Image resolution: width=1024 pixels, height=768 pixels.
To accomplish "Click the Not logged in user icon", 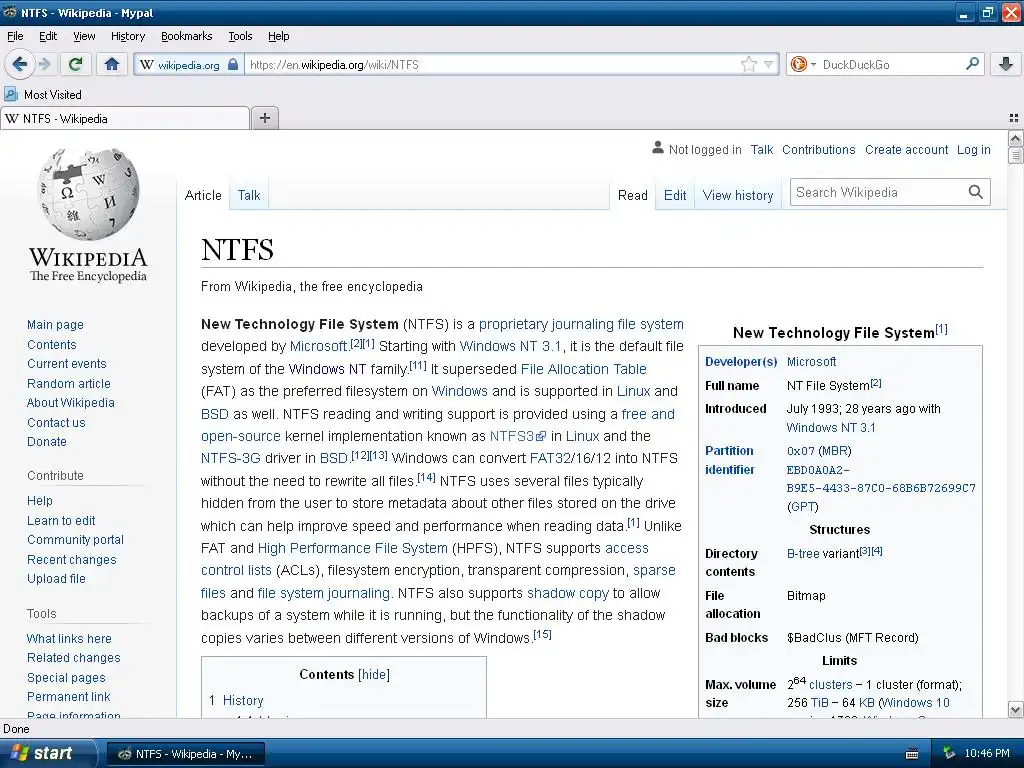I will (x=658, y=148).
